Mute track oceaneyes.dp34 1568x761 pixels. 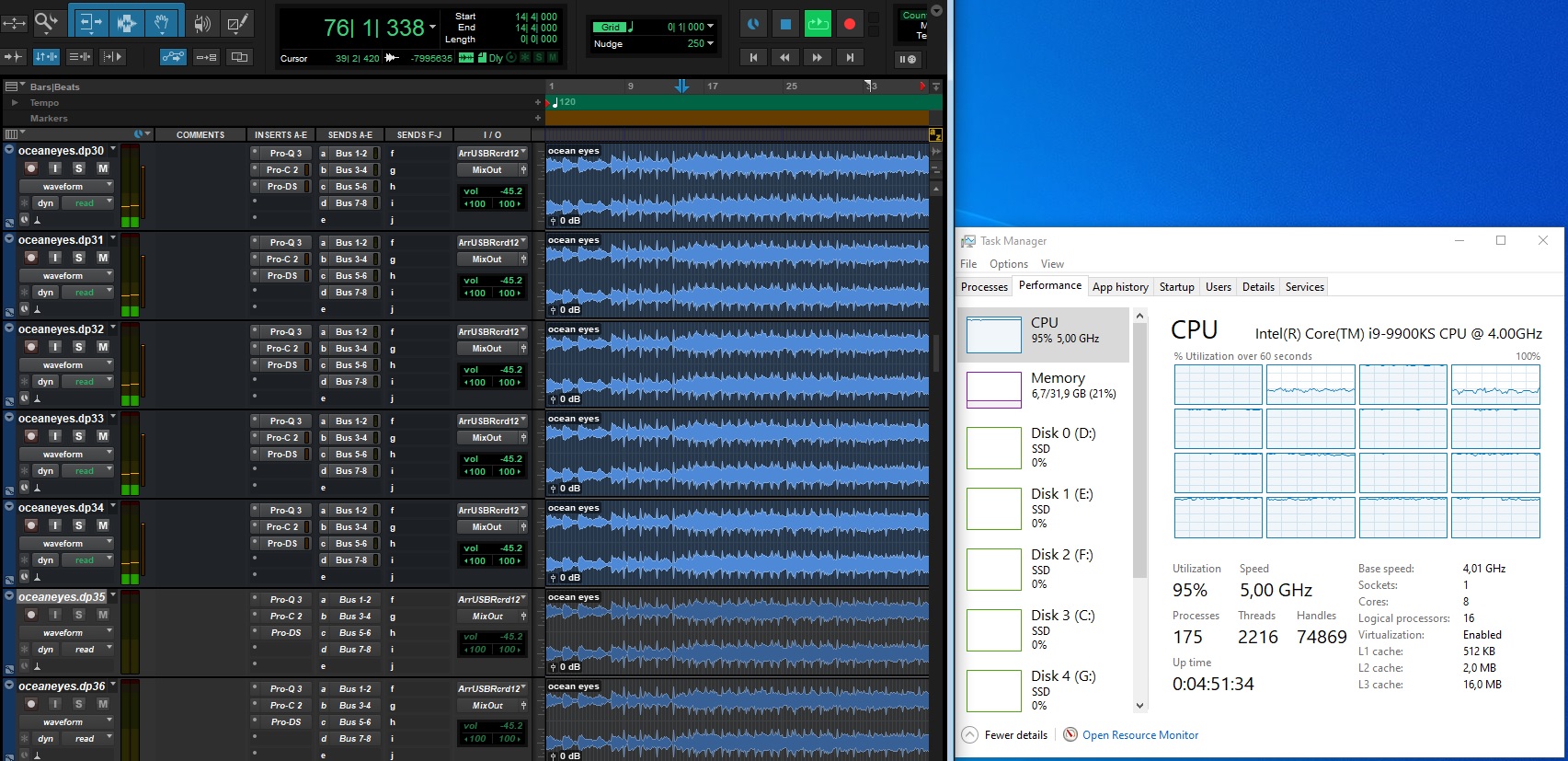(x=103, y=525)
